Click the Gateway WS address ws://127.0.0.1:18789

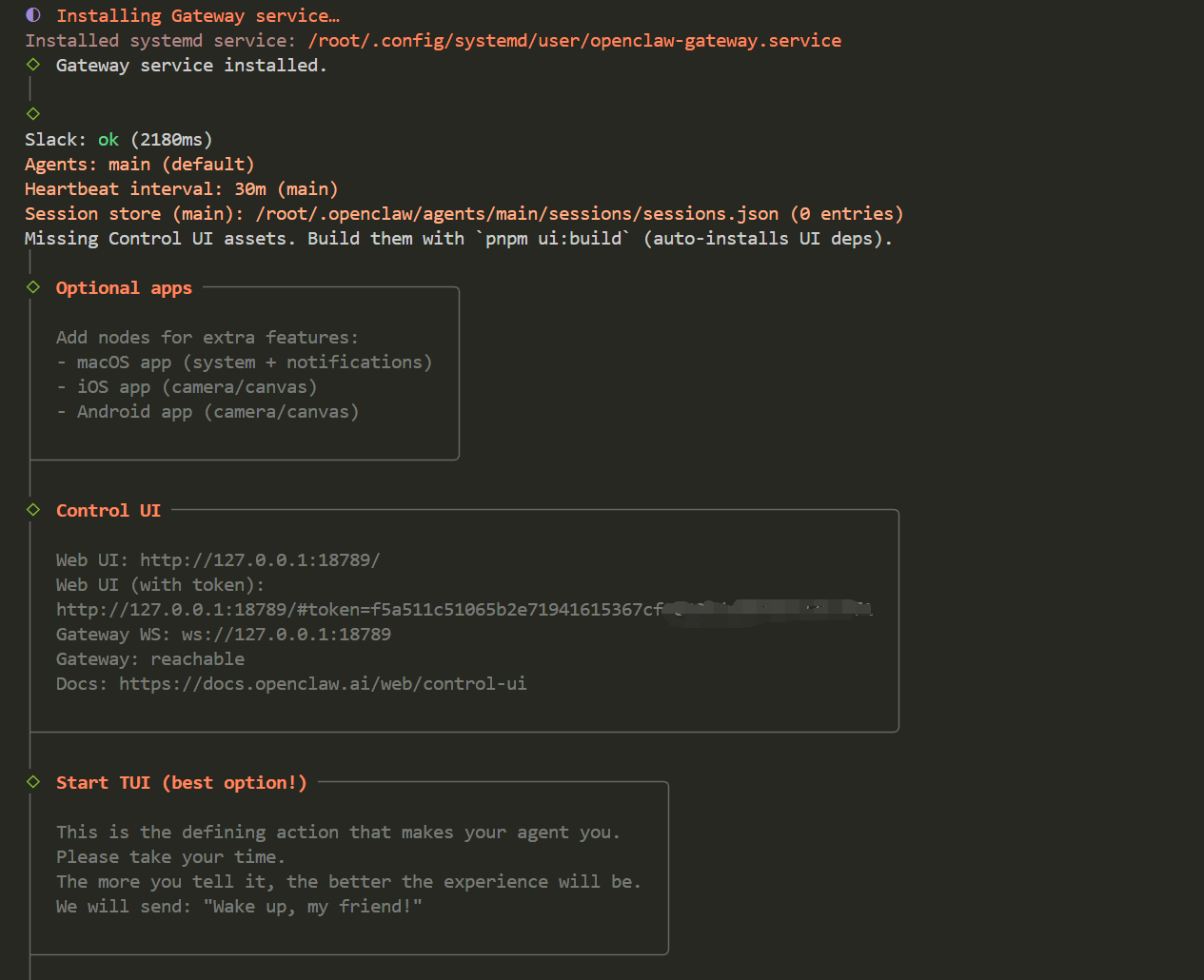(x=286, y=635)
